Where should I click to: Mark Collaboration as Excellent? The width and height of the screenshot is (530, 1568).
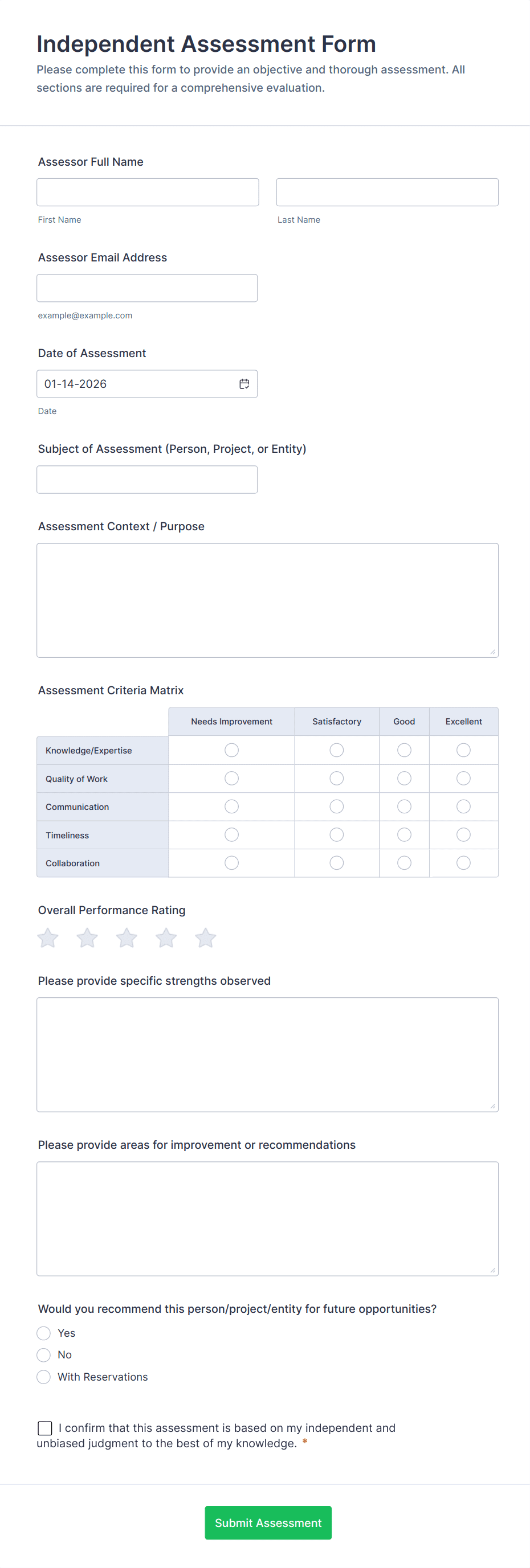tap(463, 862)
